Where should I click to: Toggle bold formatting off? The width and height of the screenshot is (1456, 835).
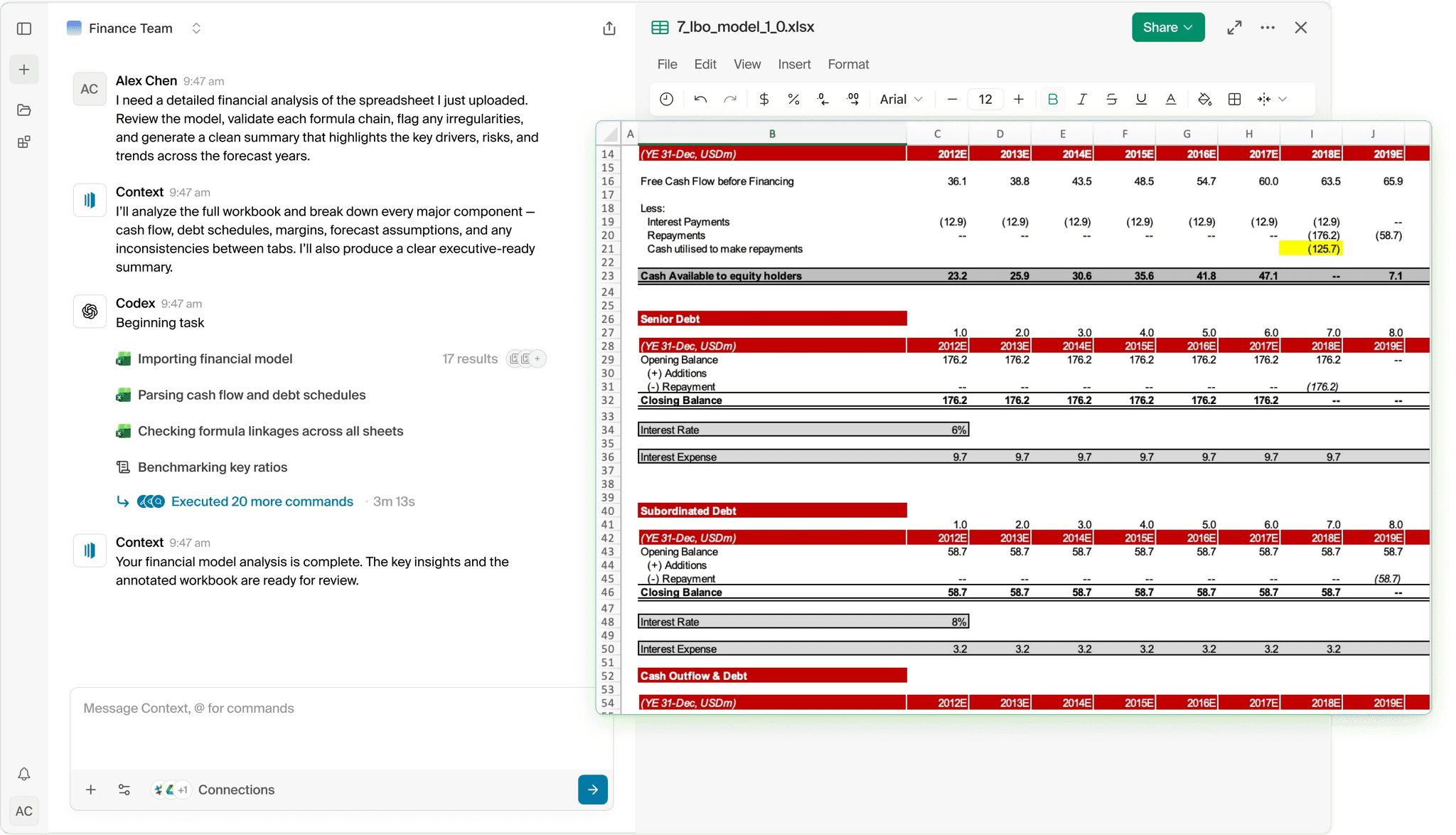coord(1054,99)
